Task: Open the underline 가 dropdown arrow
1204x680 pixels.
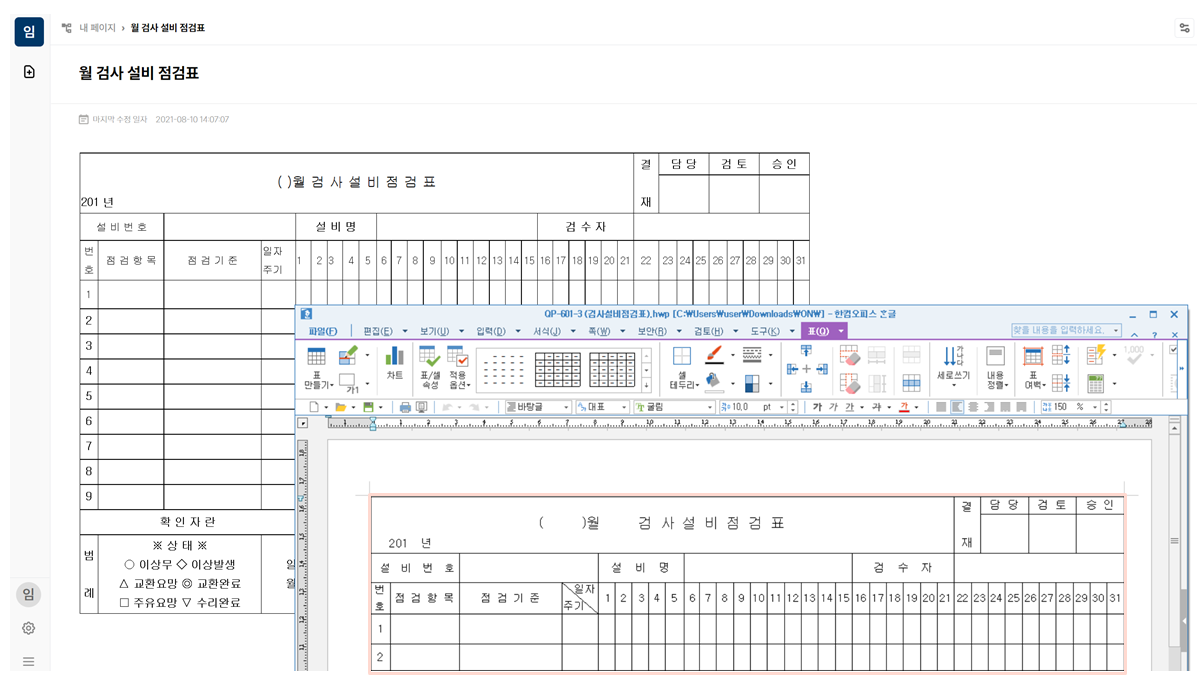Action: point(863,407)
